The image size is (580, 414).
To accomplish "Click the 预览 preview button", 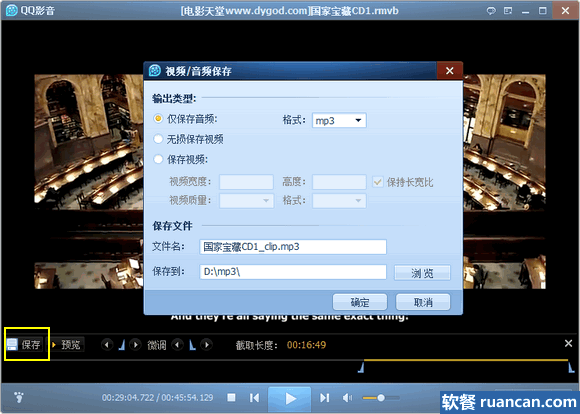I will 67,344.
